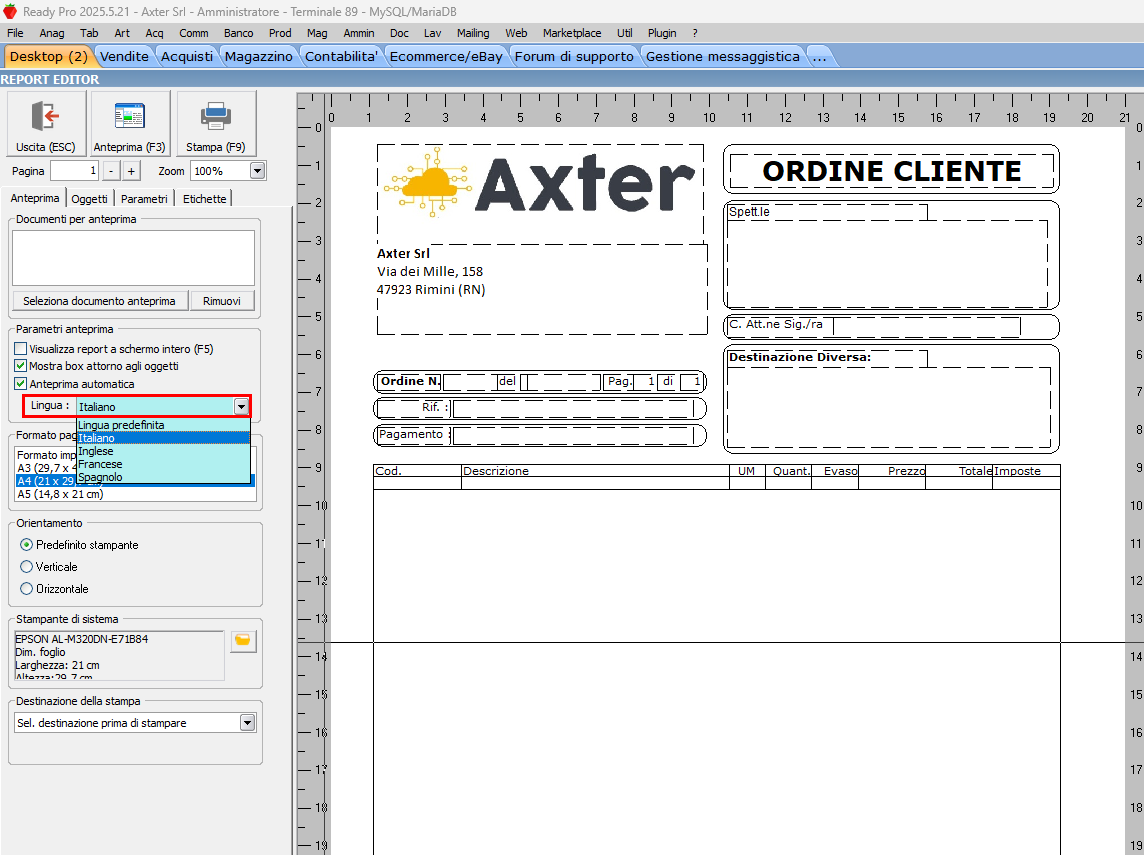Click the Axter Srl address text
Viewport: 1144px width, 855px height.
pos(403,253)
